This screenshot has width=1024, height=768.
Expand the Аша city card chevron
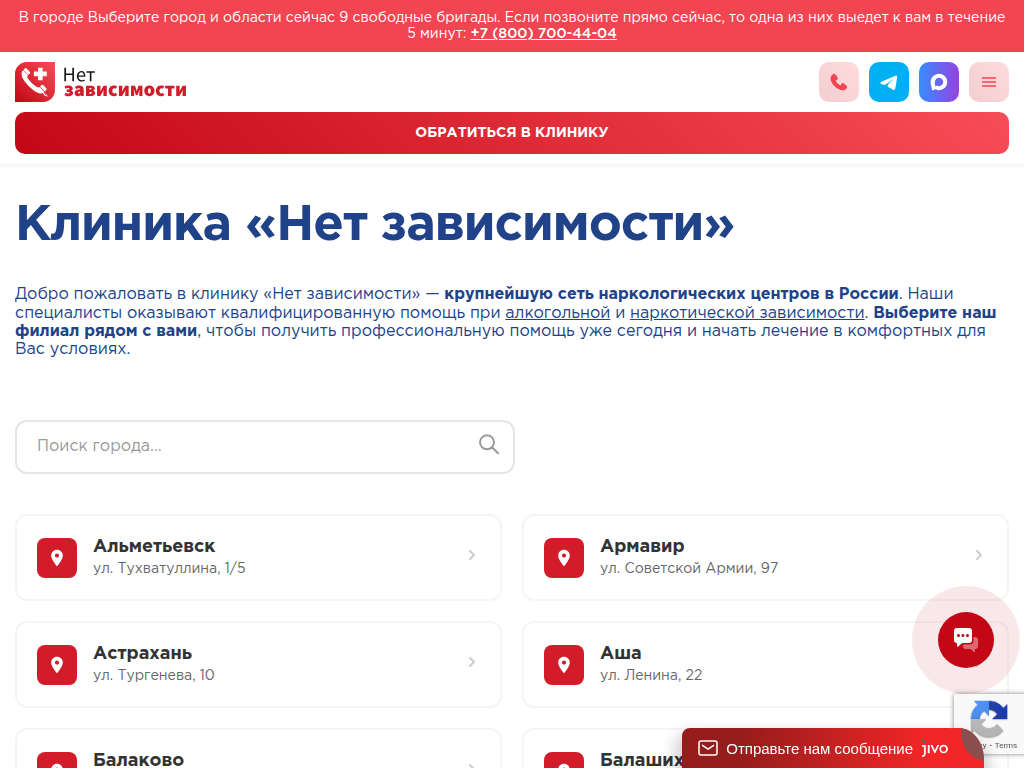978,661
